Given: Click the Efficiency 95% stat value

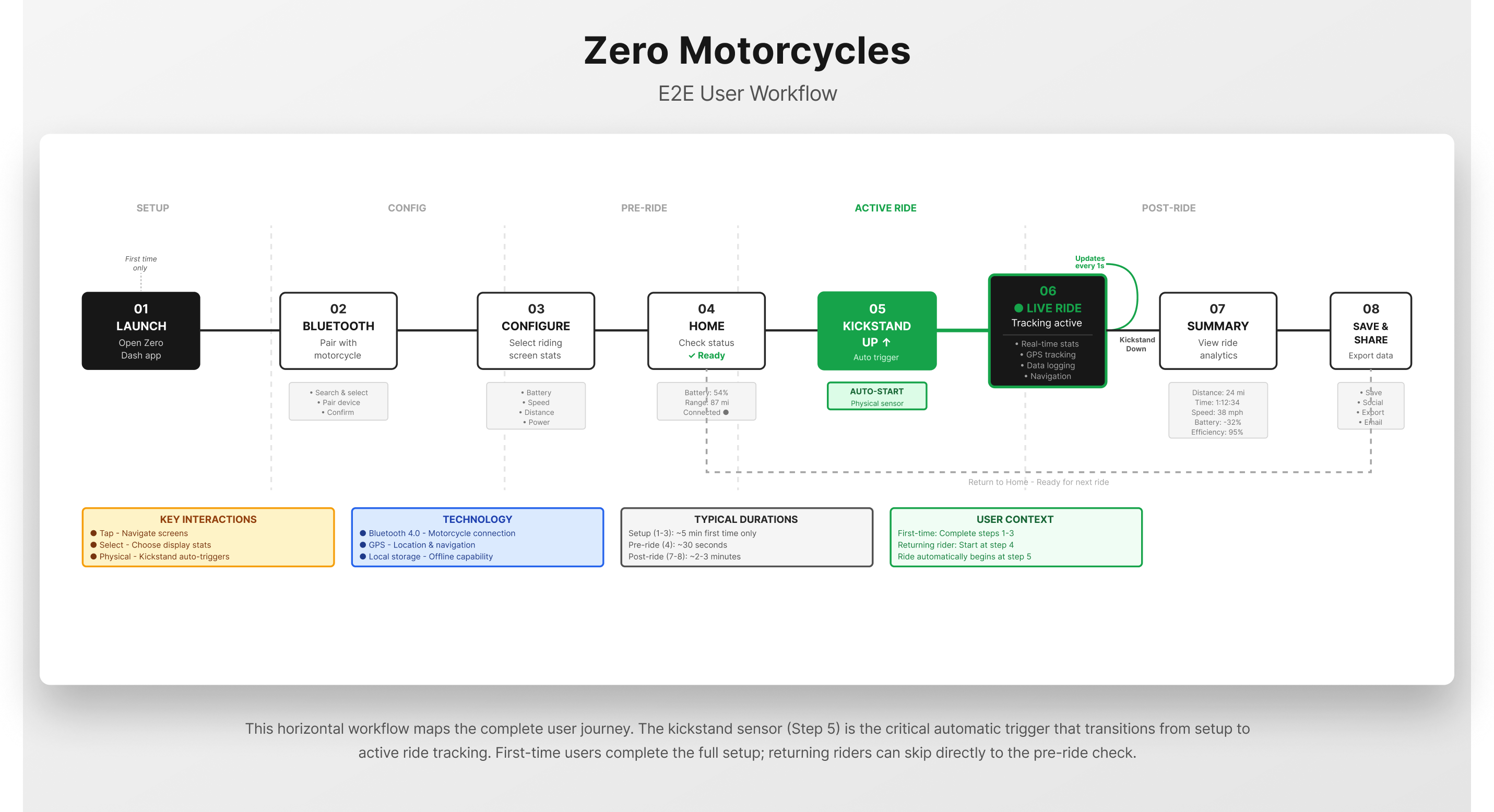Looking at the screenshot, I should point(1218,432).
